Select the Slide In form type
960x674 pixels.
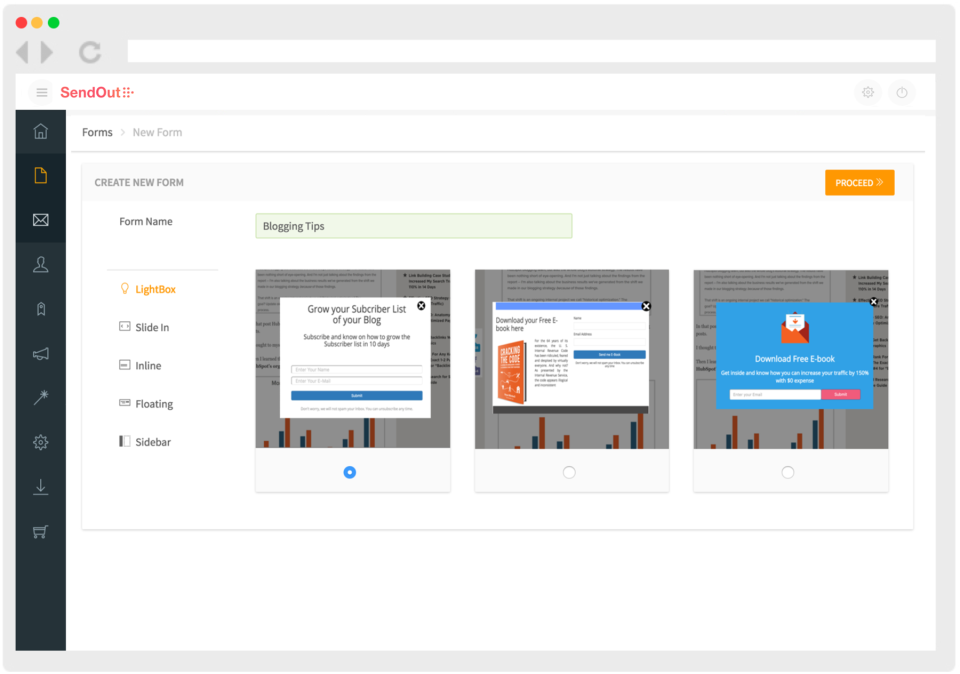tap(146, 327)
